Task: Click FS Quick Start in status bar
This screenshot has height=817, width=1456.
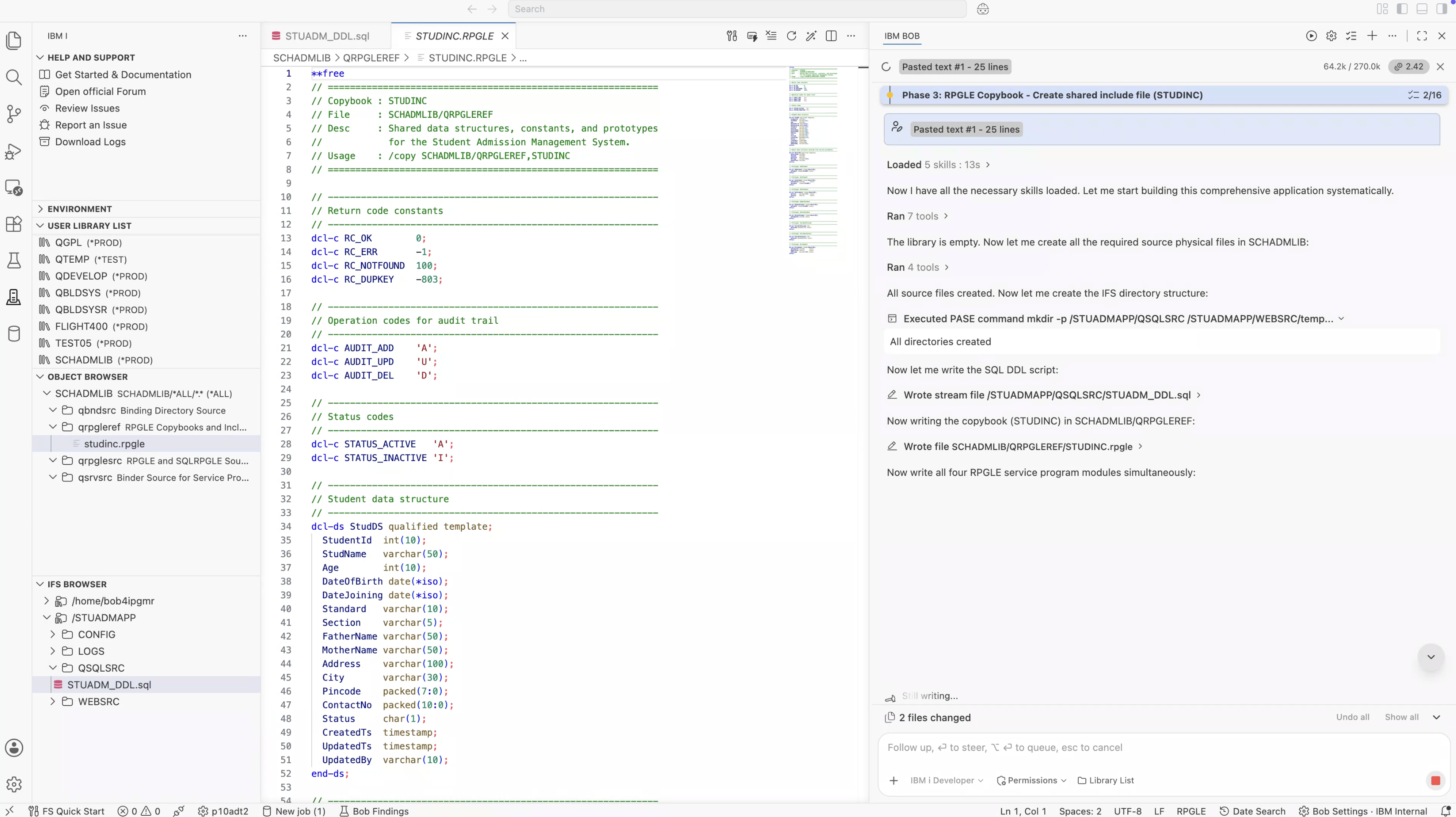Action: tap(66, 811)
